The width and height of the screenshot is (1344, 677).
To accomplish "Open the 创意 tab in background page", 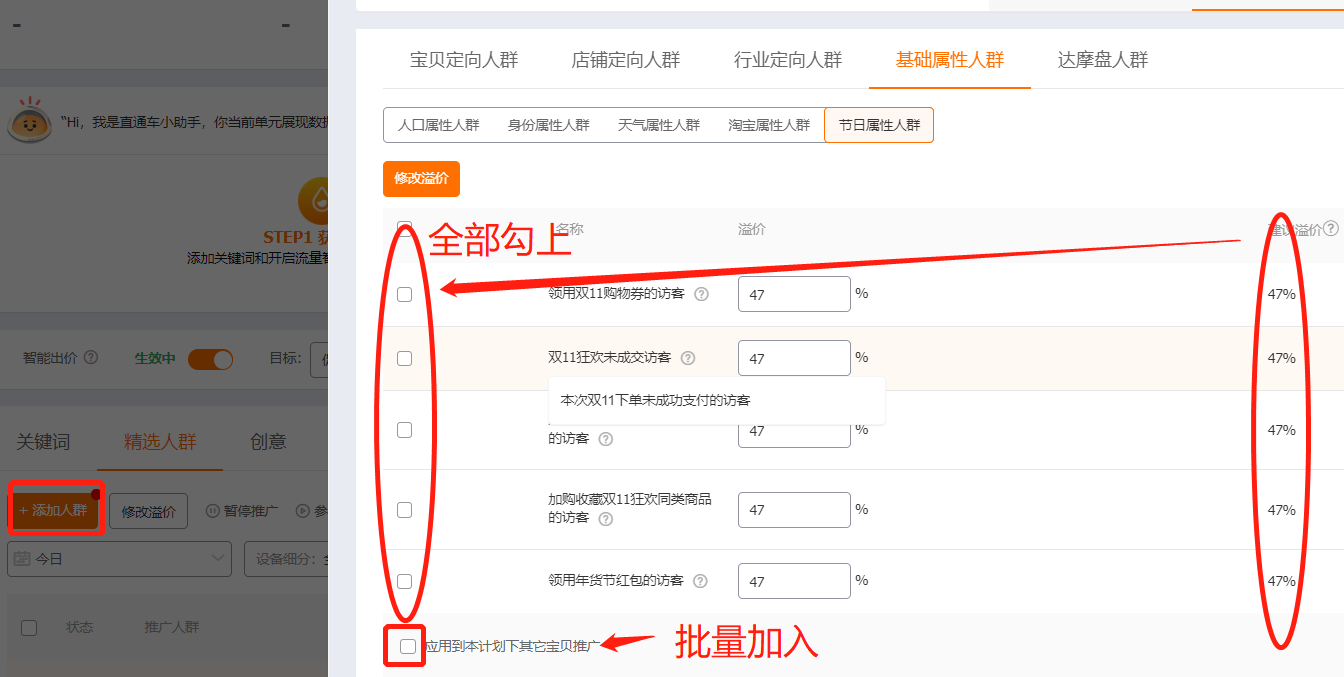I will click(268, 442).
